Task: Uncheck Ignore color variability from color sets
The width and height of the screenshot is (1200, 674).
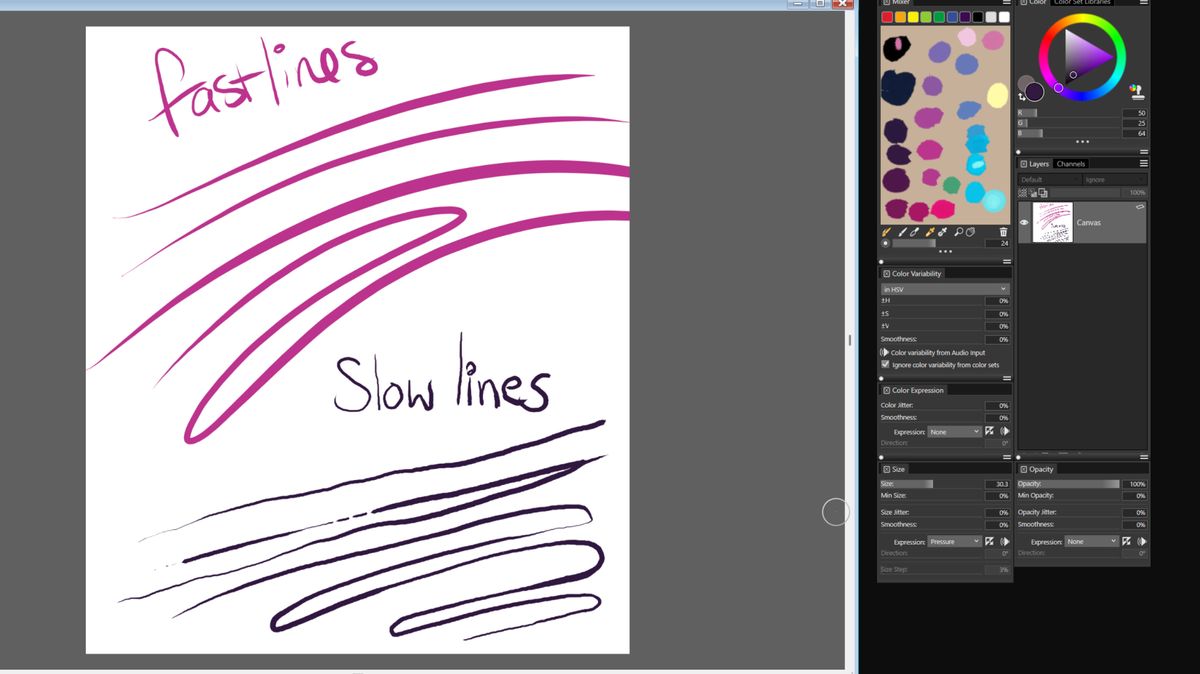Action: click(x=885, y=365)
